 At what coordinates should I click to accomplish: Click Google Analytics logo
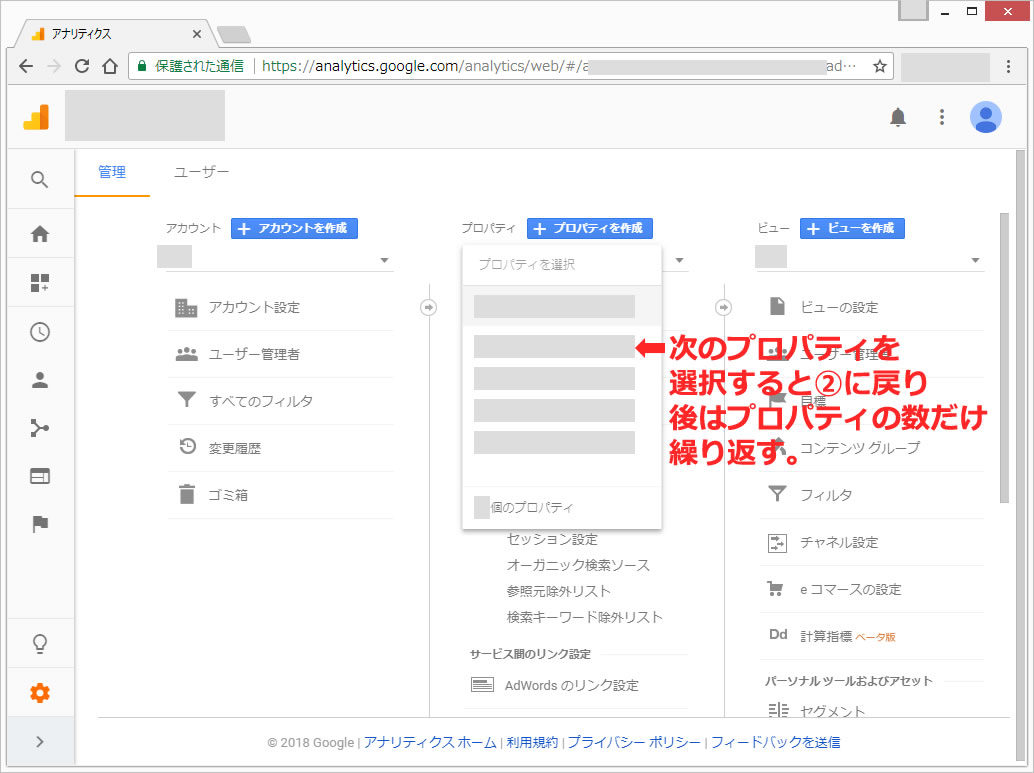(x=36, y=117)
